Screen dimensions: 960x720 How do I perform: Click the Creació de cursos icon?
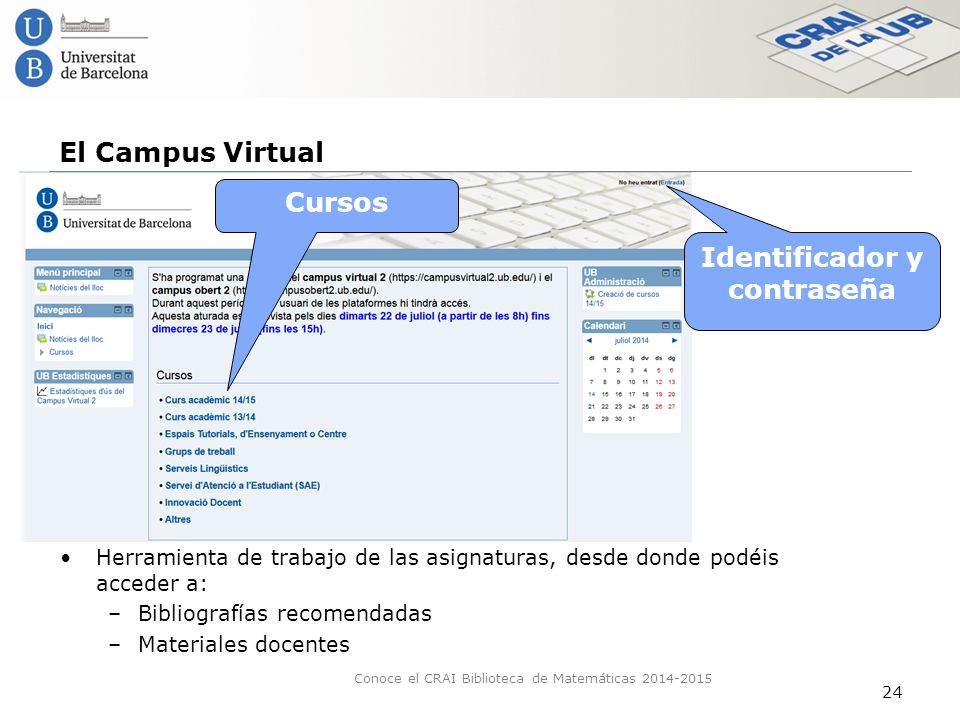point(590,294)
